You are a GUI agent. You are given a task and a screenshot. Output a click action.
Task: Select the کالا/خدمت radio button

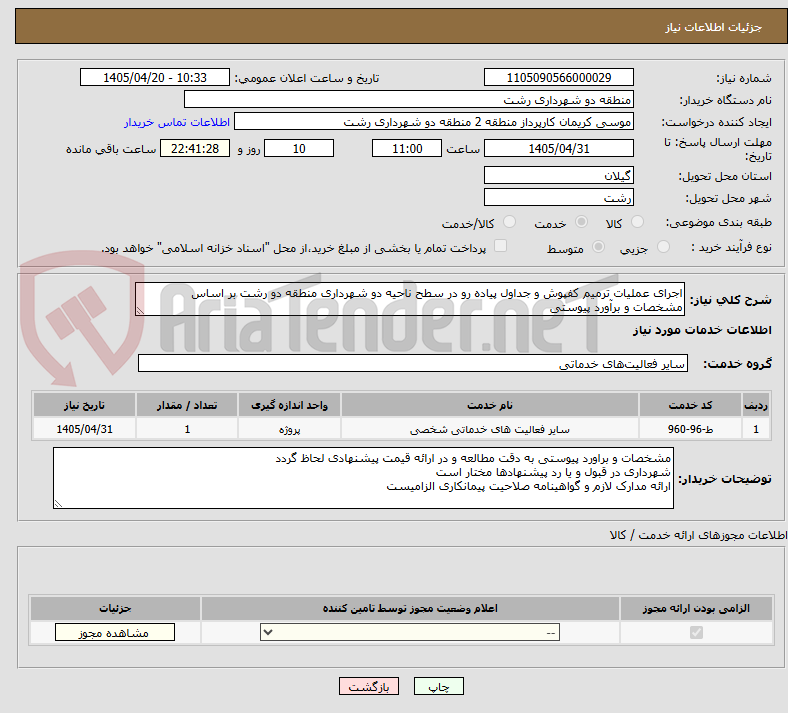pyautogui.click(x=510, y=222)
